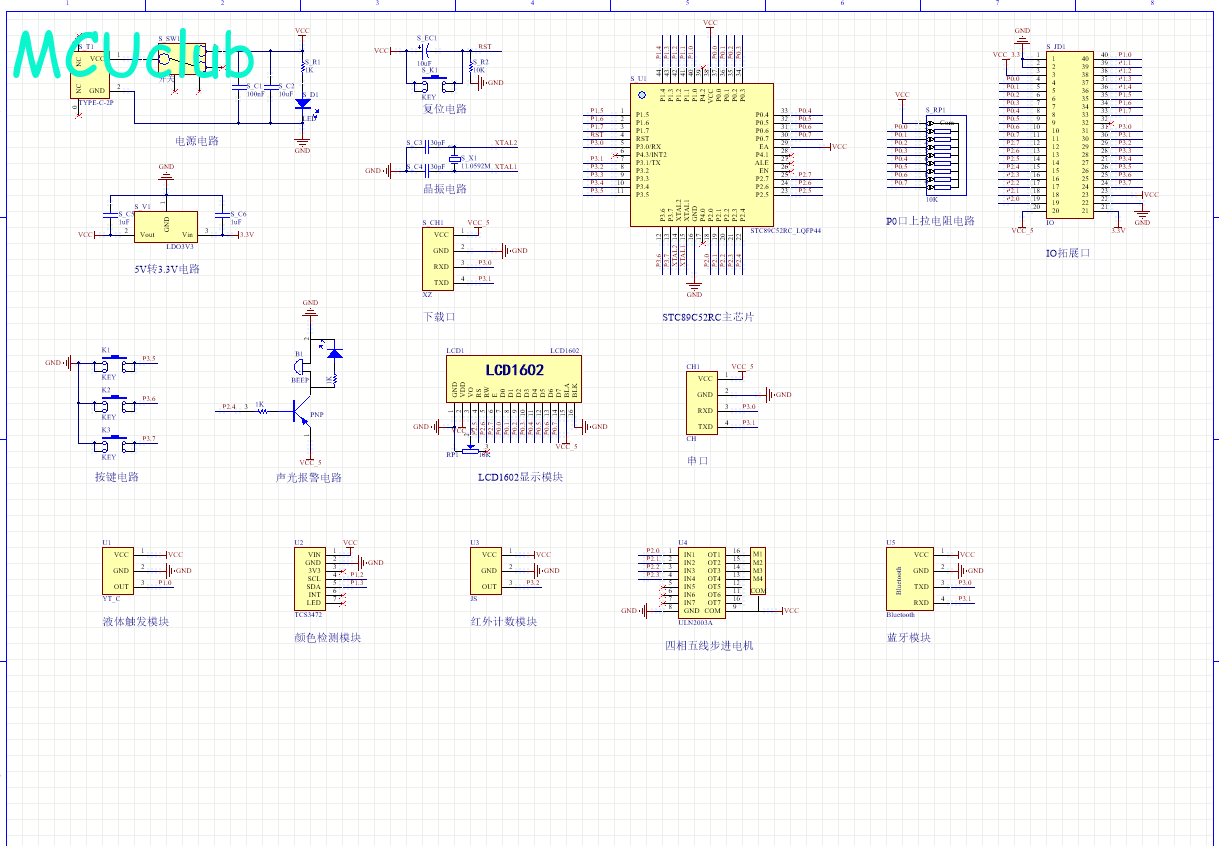Select the K3 key push button
This screenshot has height=846, width=1219.
tap(115, 440)
